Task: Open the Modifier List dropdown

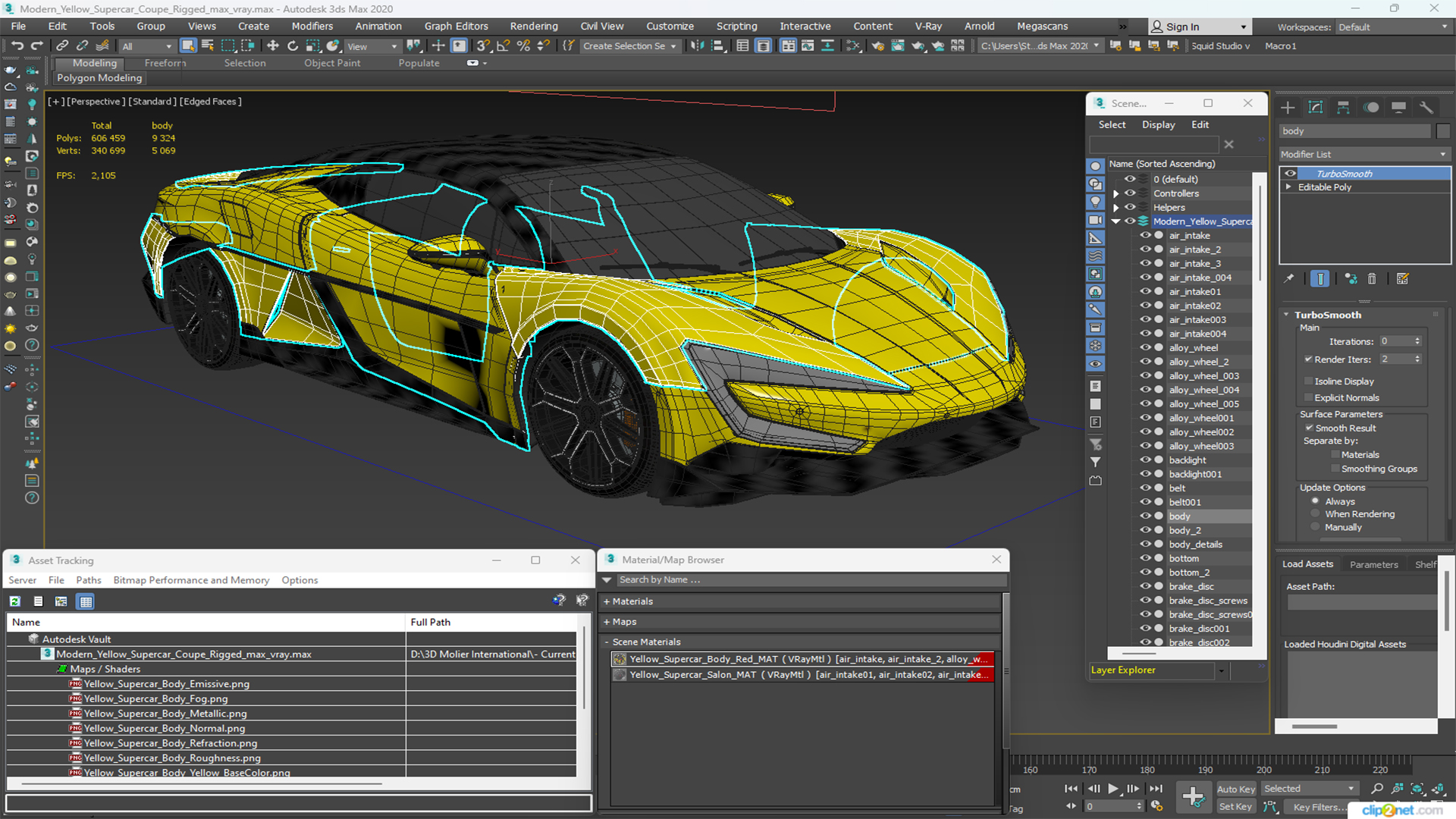Action: coord(1364,154)
